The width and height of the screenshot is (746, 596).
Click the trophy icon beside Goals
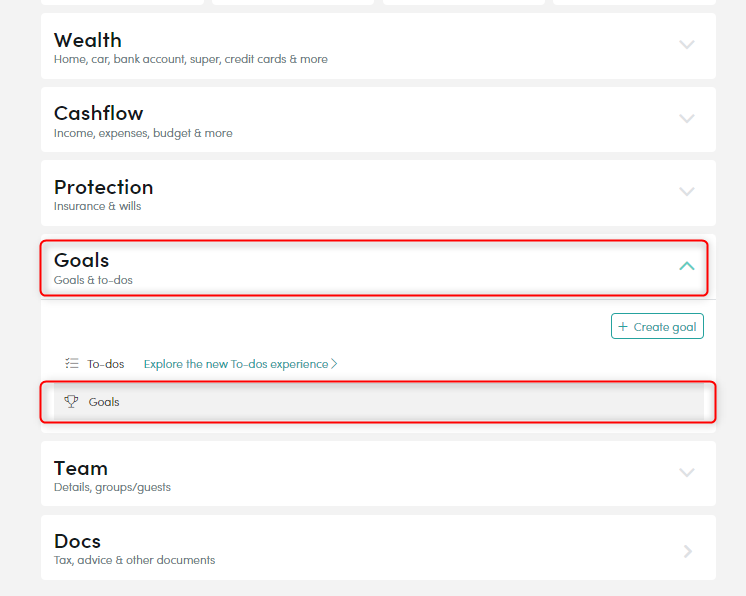click(x=71, y=402)
